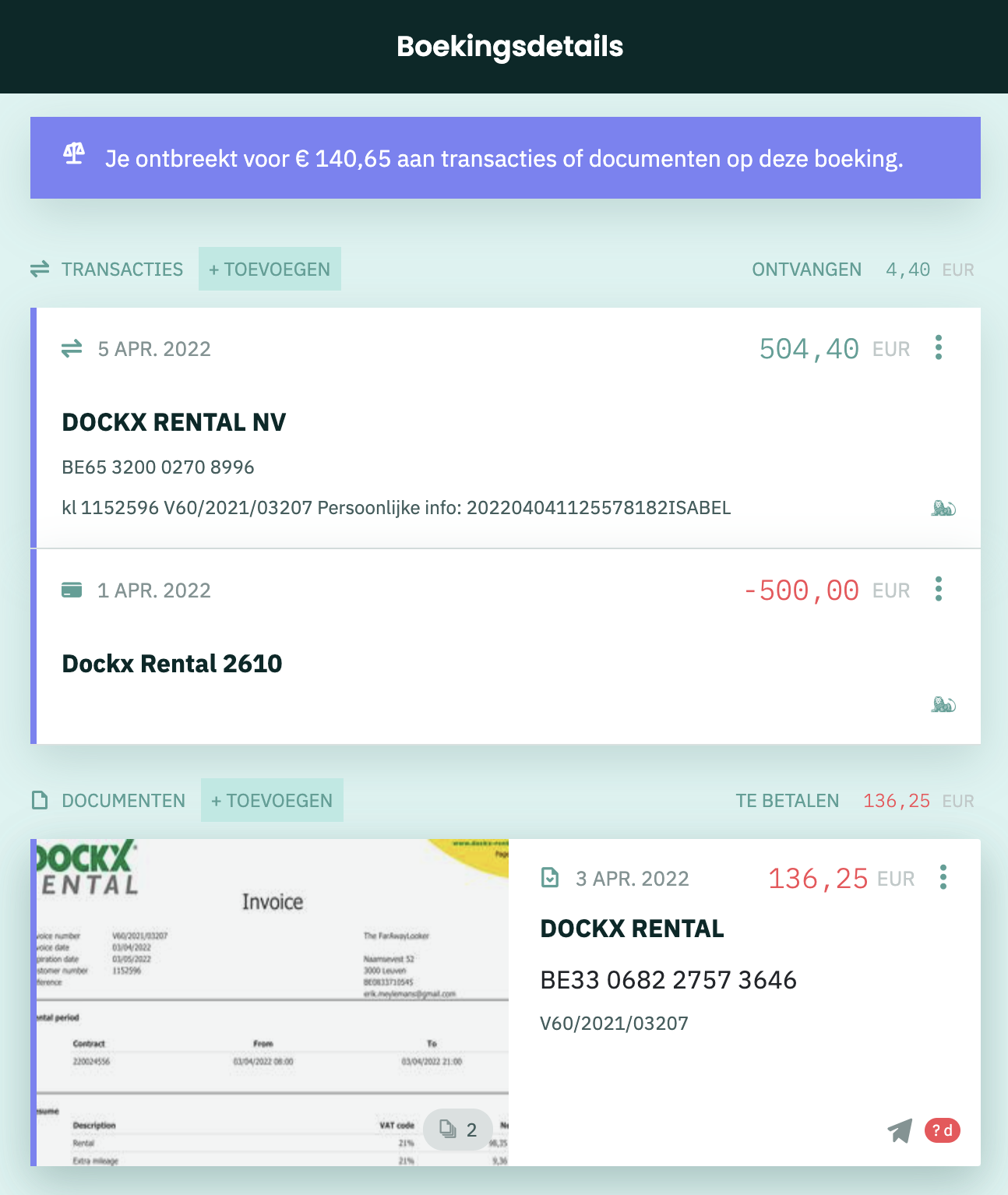Open the options menu for the 136,25 document
The width and height of the screenshot is (1008, 1195).
click(943, 877)
